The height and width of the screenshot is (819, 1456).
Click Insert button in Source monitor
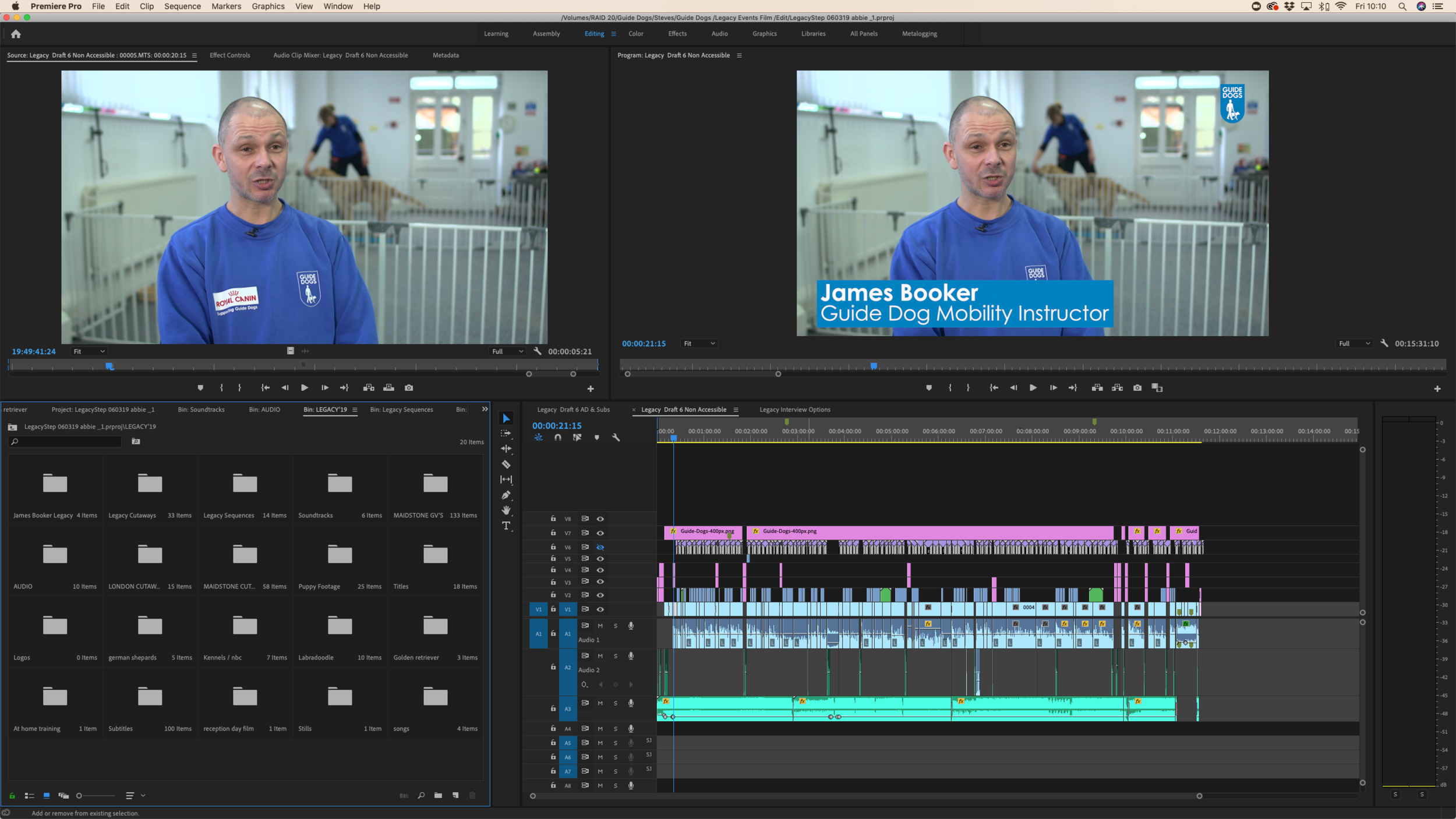tap(369, 387)
